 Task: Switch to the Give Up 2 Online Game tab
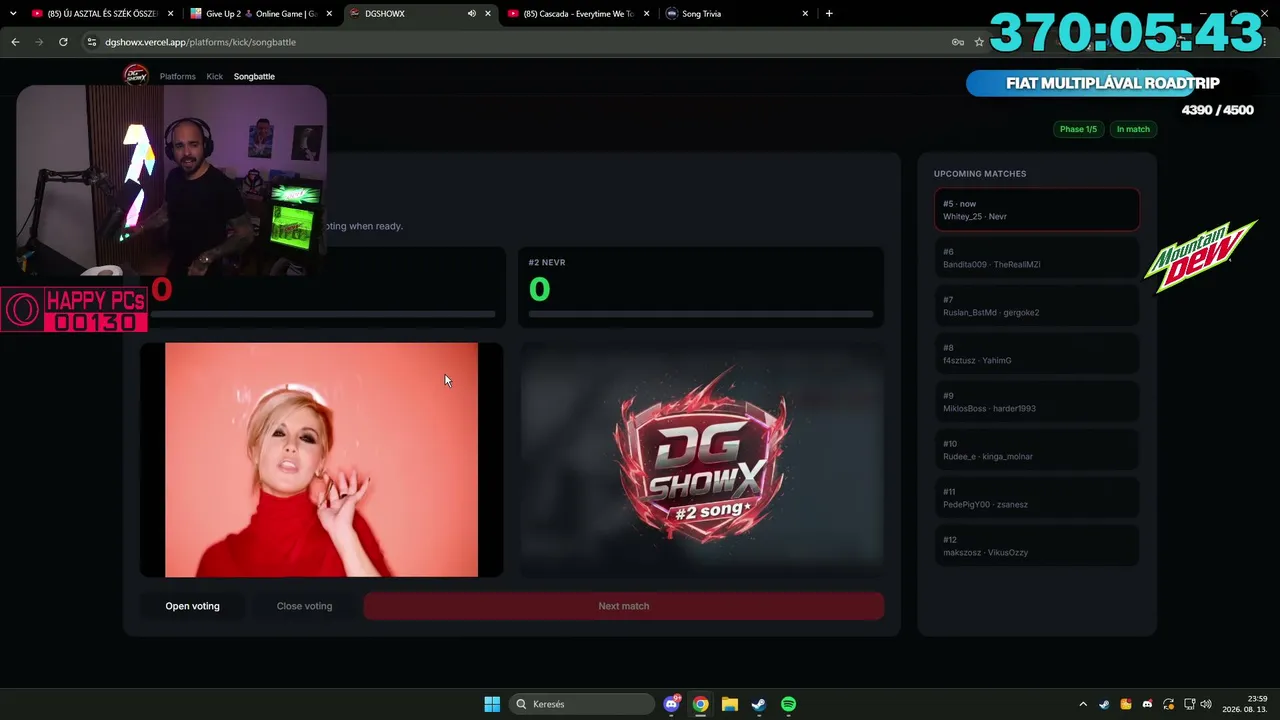tap(260, 14)
